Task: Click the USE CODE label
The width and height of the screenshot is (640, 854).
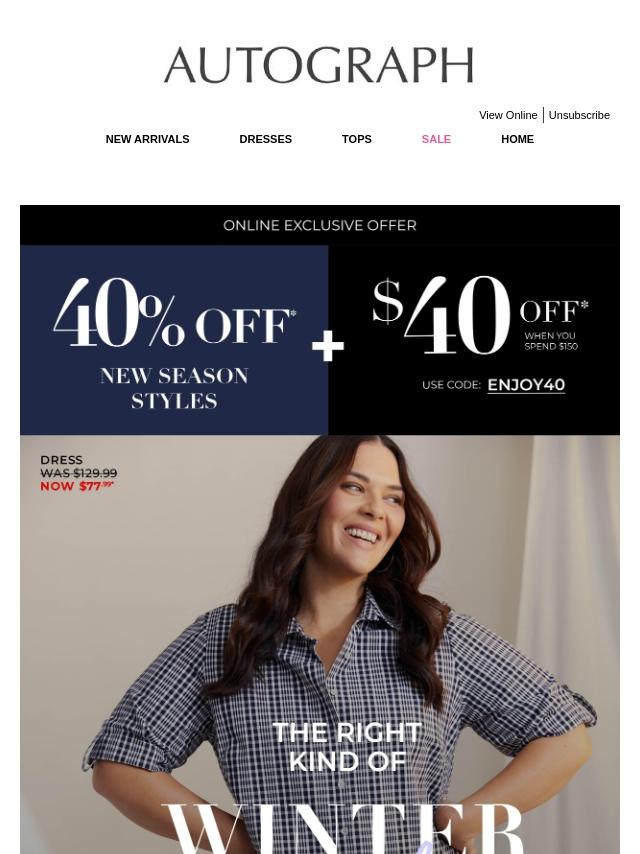Action: (452, 385)
